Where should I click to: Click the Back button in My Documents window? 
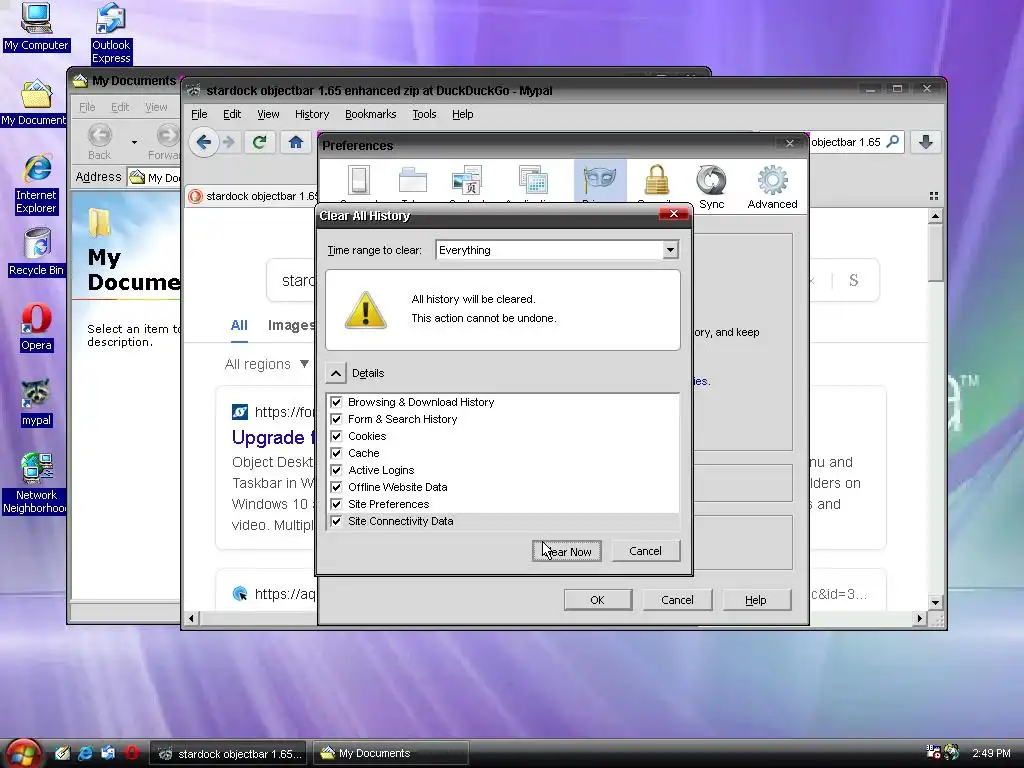click(x=99, y=141)
